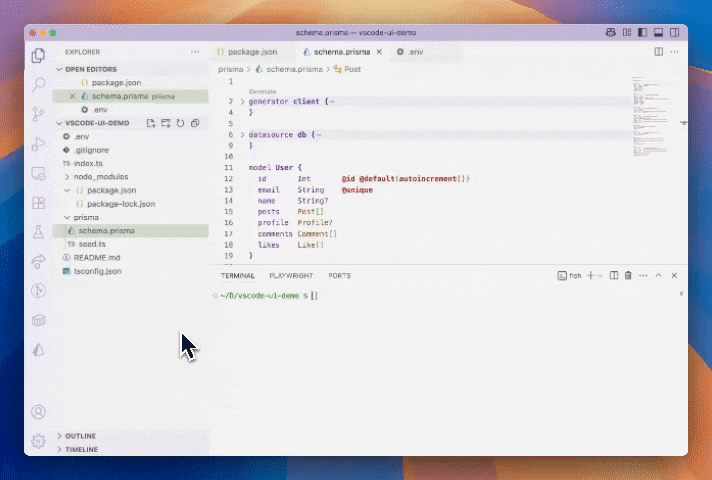
Task: Open index.ts from the file tree
Action: [x=88, y=163]
